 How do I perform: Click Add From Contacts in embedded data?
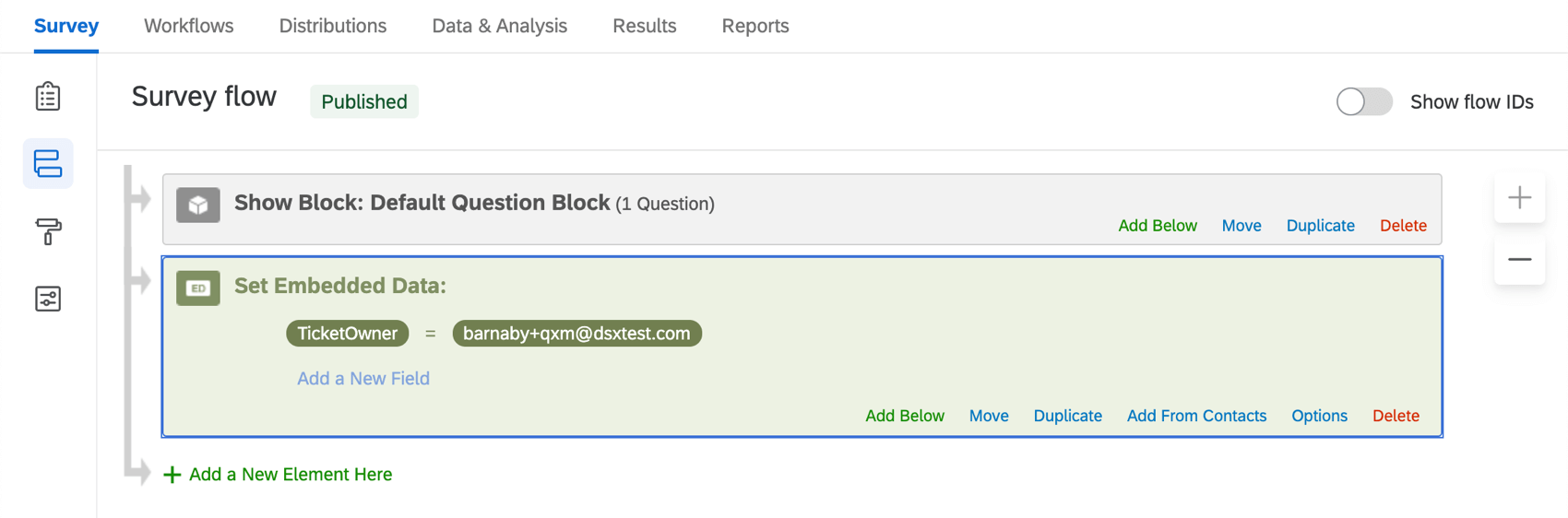pyautogui.click(x=1196, y=416)
